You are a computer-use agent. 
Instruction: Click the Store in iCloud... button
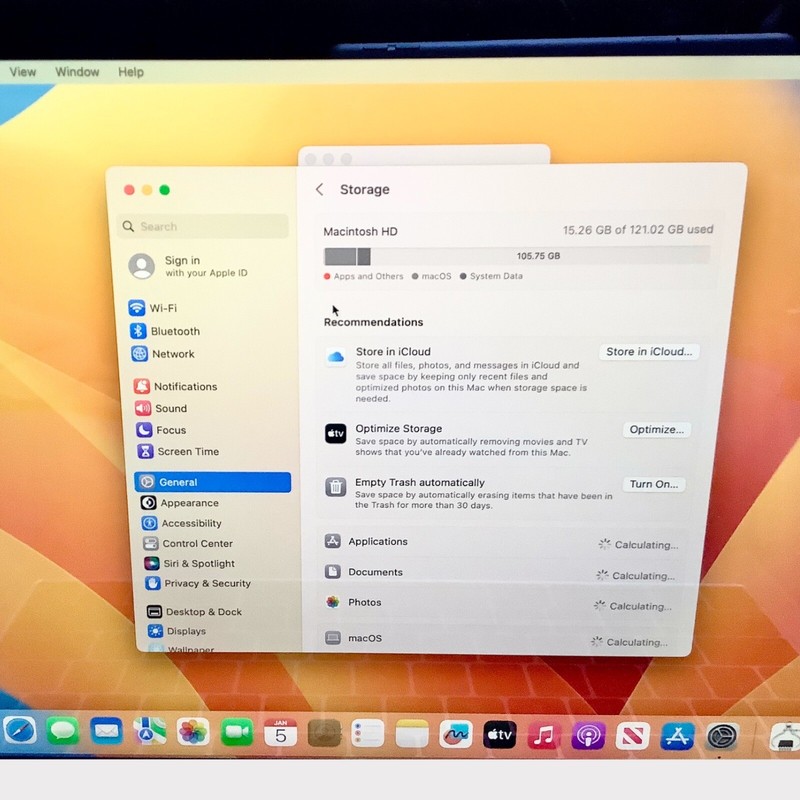(x=649, y=352)
